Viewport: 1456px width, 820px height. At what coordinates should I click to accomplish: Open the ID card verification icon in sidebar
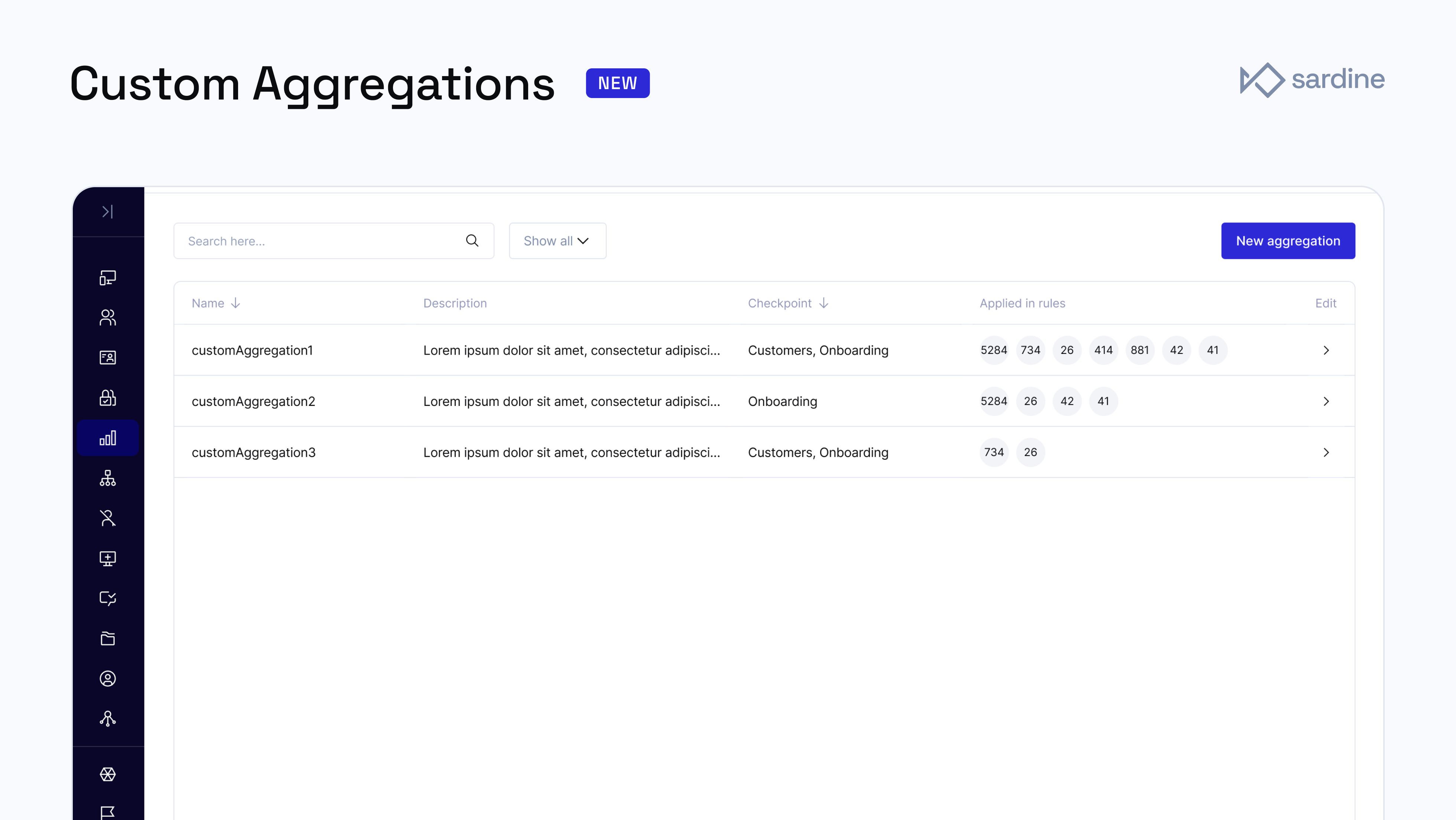pyautogui.click(x=108, y=357)
